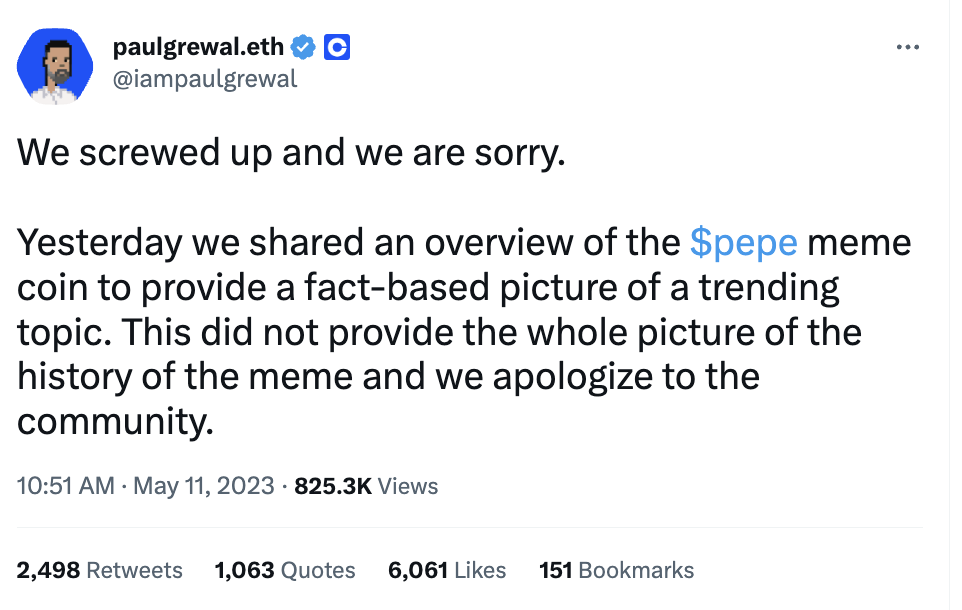
Task: Click the May 11, 2023 date
Action: (203, 486)
